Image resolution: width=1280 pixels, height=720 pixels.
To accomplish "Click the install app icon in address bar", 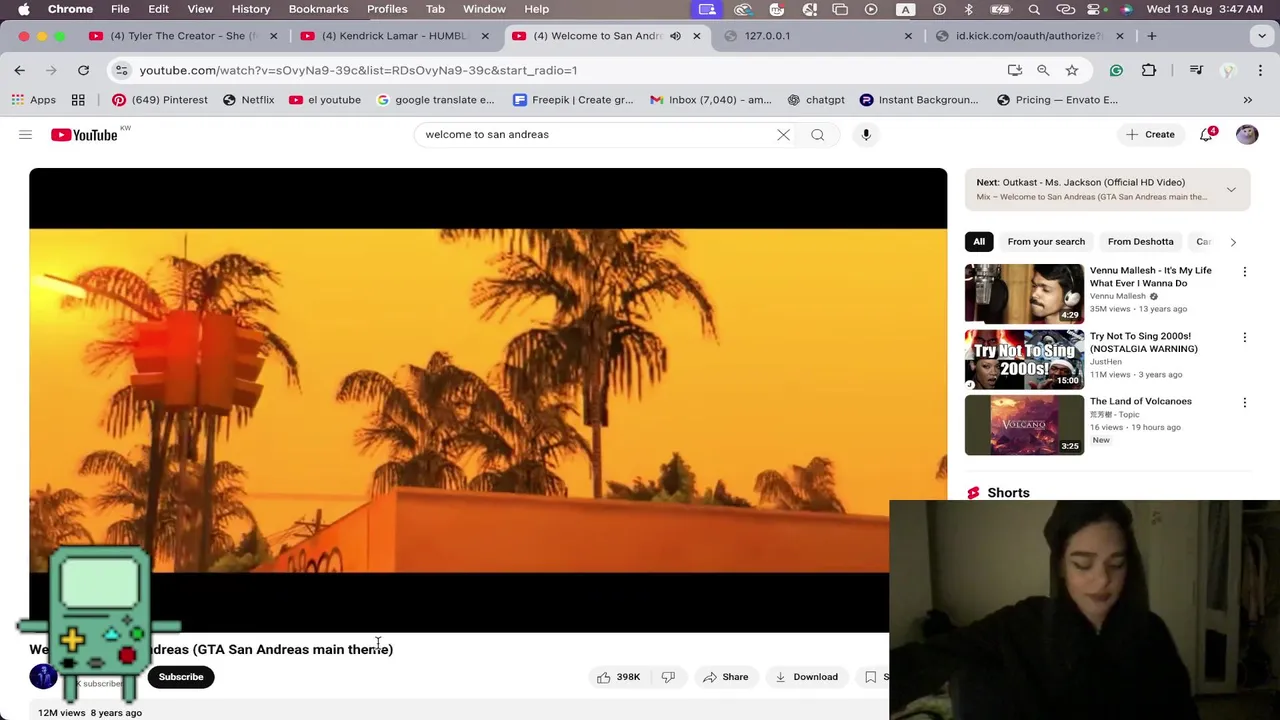I will pyautogui.click(x=1015, y=70).
